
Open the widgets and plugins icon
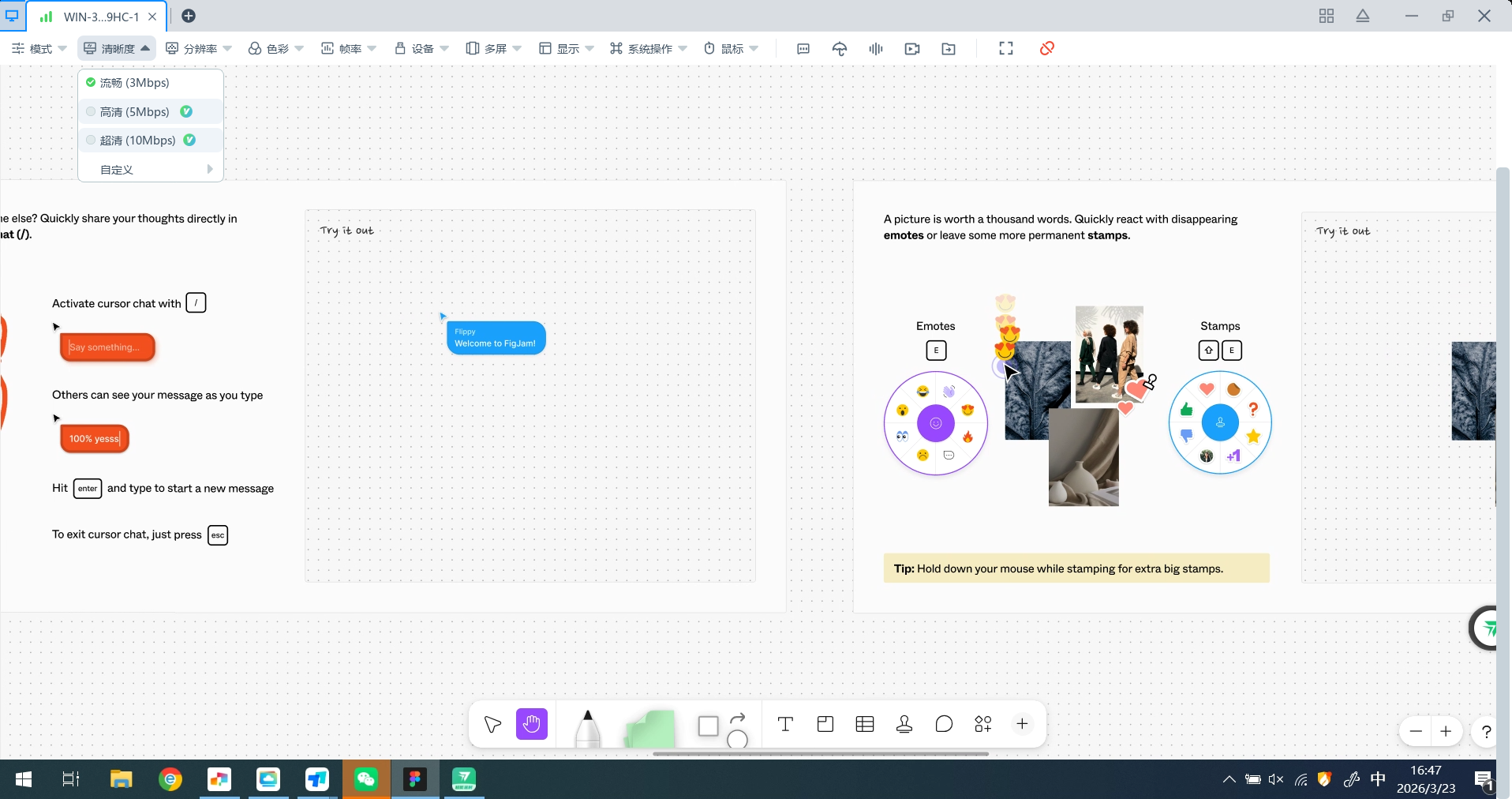coord(983,724)
